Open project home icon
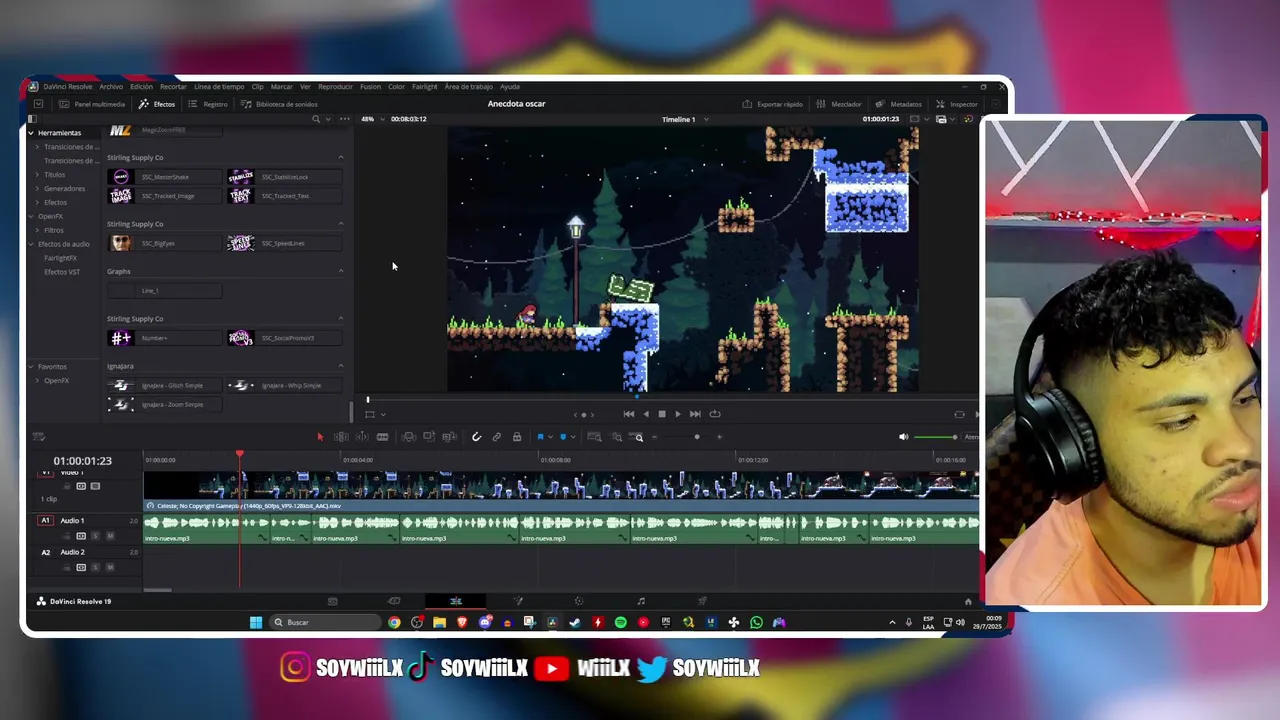Viewport: 1280px width, 720px height. (967, 601)
